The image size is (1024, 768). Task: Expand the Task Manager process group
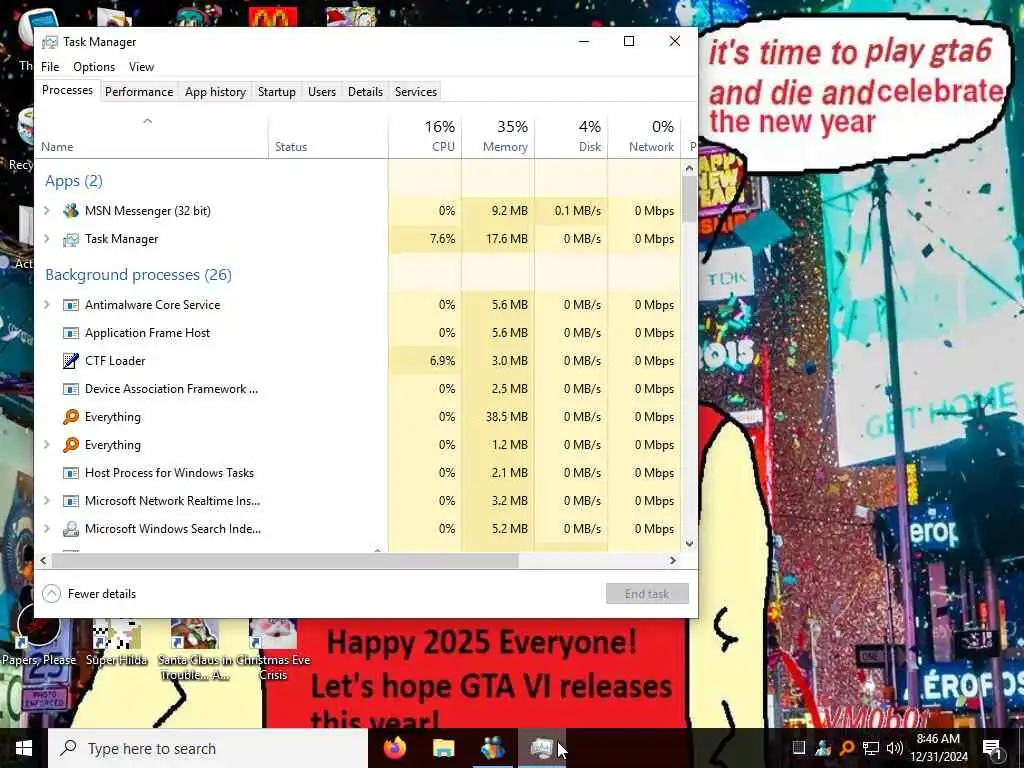[46, 239]
